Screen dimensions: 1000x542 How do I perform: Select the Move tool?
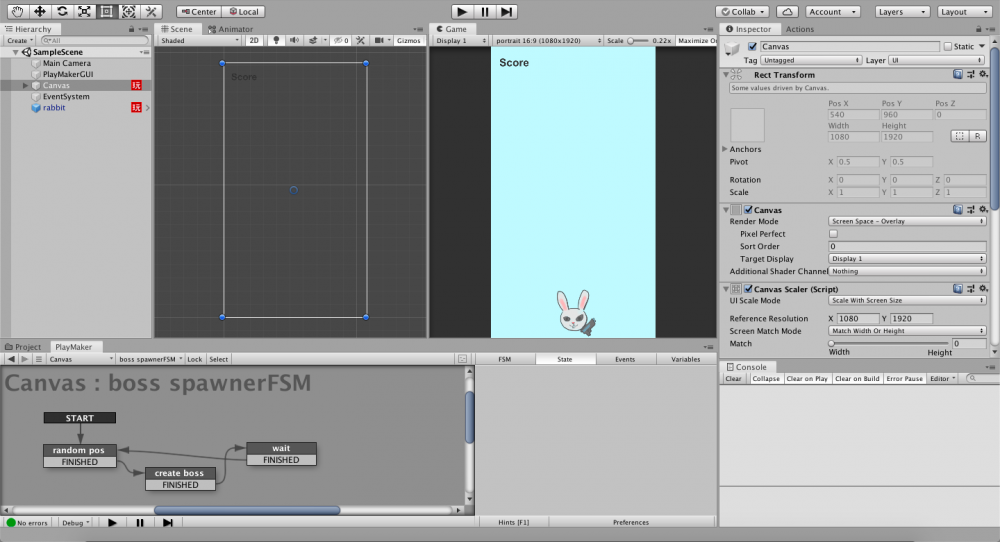click(39, 11)
